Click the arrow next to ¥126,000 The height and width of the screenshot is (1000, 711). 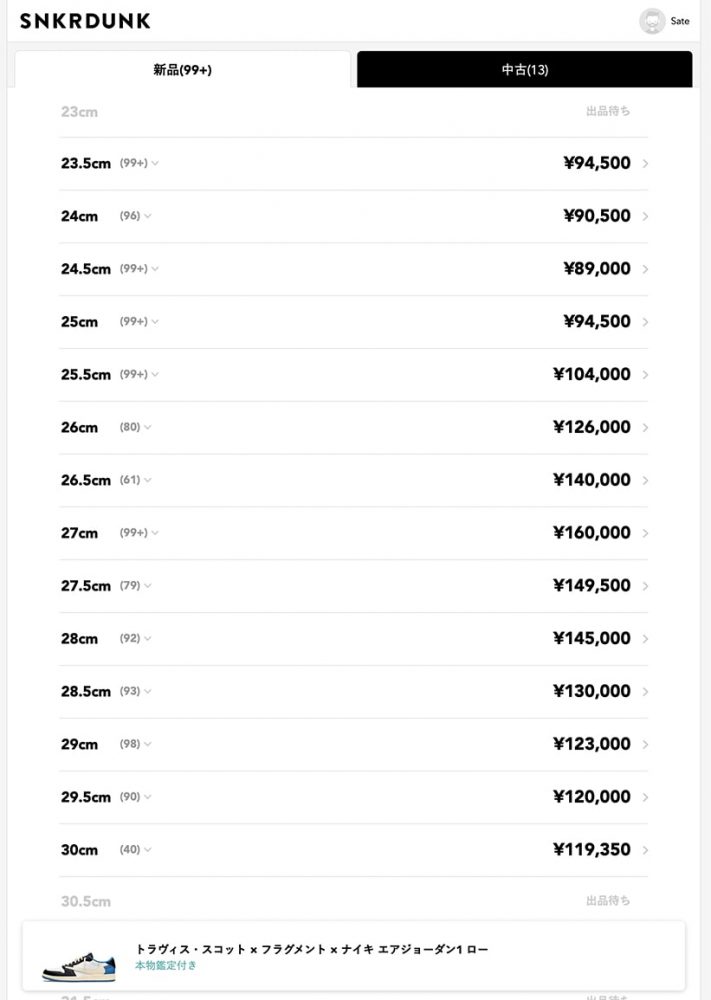(x=645, y=428)
